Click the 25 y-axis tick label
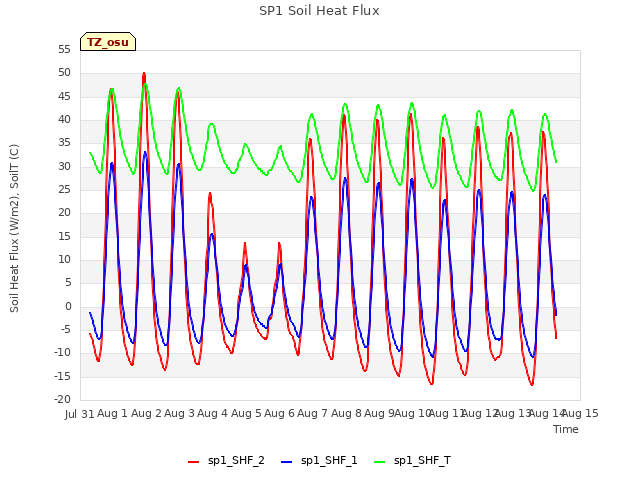Viewport: 640px width, 480px height. [x=64, y=189]
